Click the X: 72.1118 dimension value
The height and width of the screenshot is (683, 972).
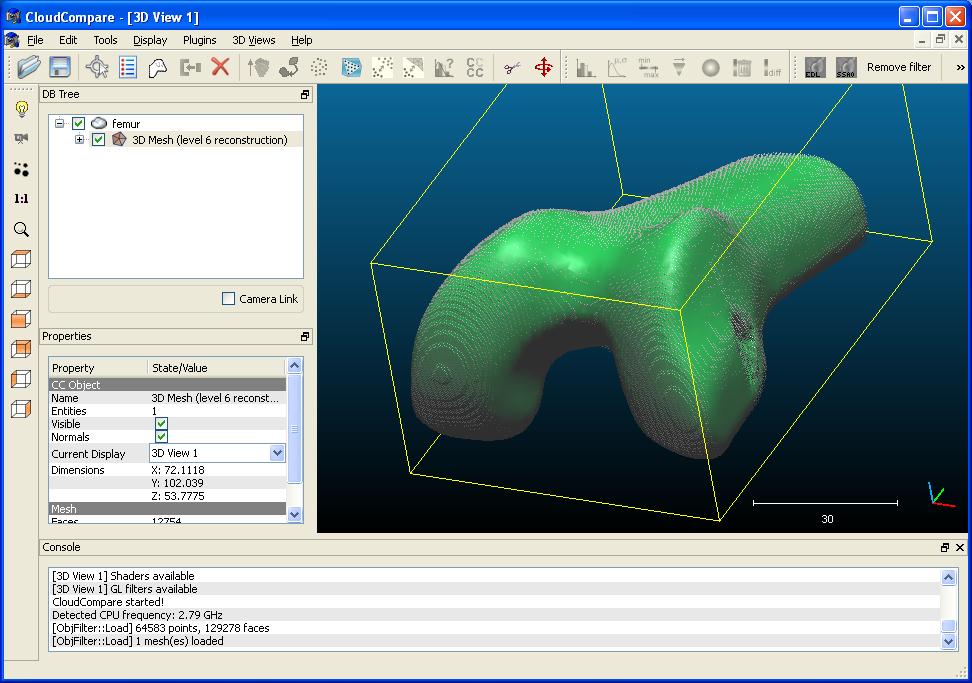pyautogui.click(x=178, y=470)
